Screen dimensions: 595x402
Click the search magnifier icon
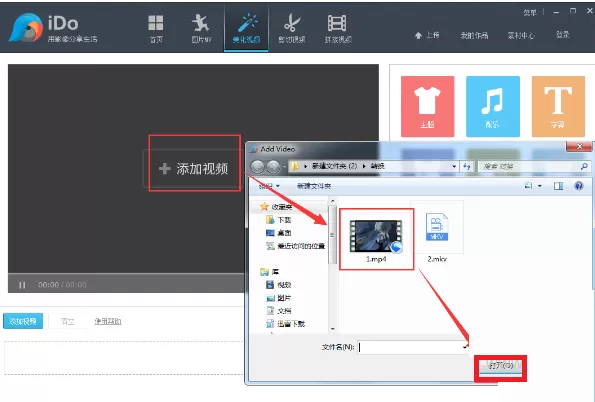click(584, 166)
